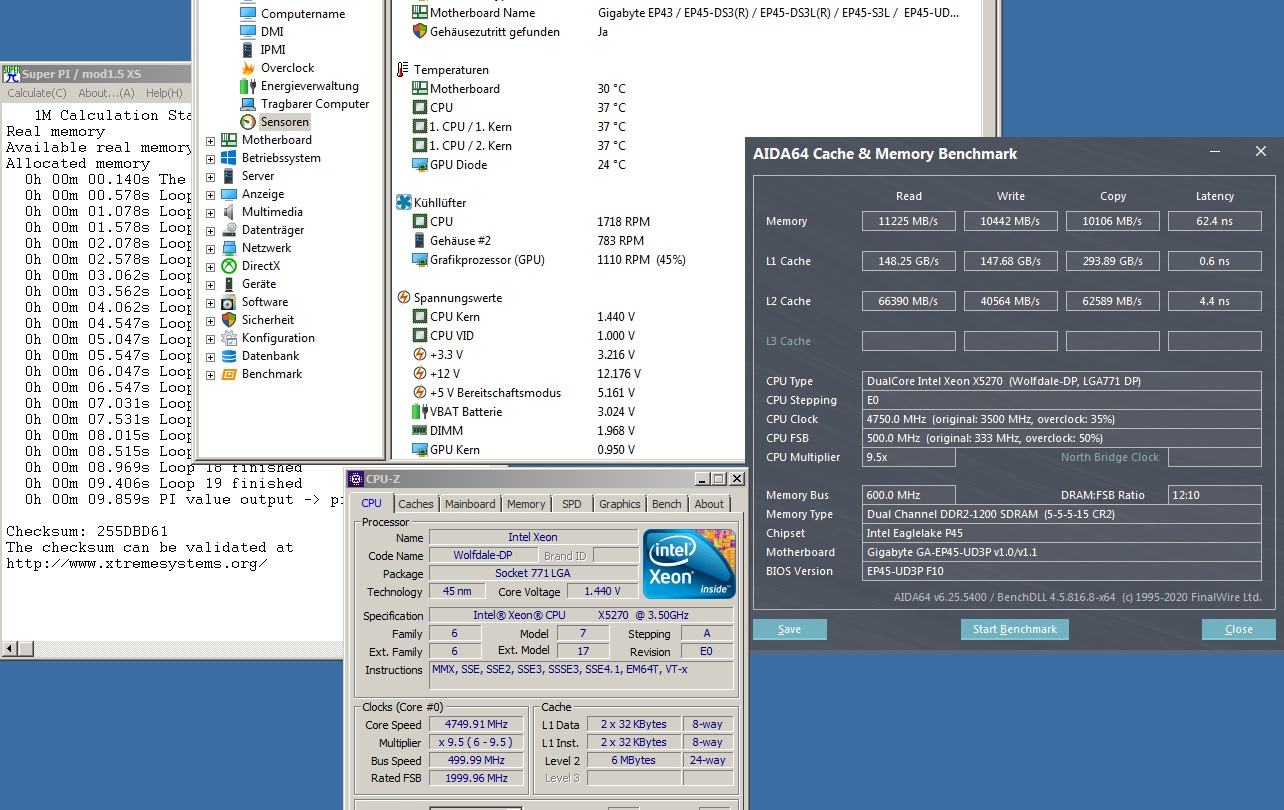This screenshot has height=810, width=1284.
Task: Expand the Netzwerk tree node
Action: point(210,248)
